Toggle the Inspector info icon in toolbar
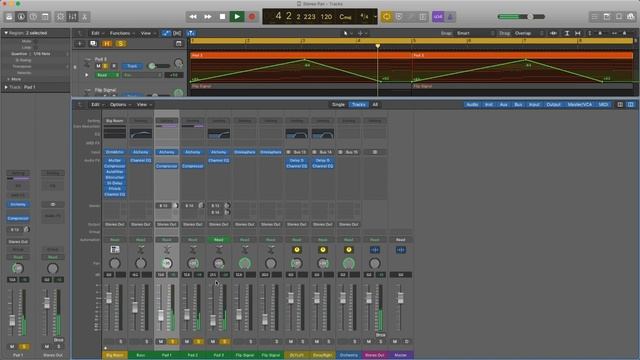The image size is (640, 360). [x=21, y=17]
